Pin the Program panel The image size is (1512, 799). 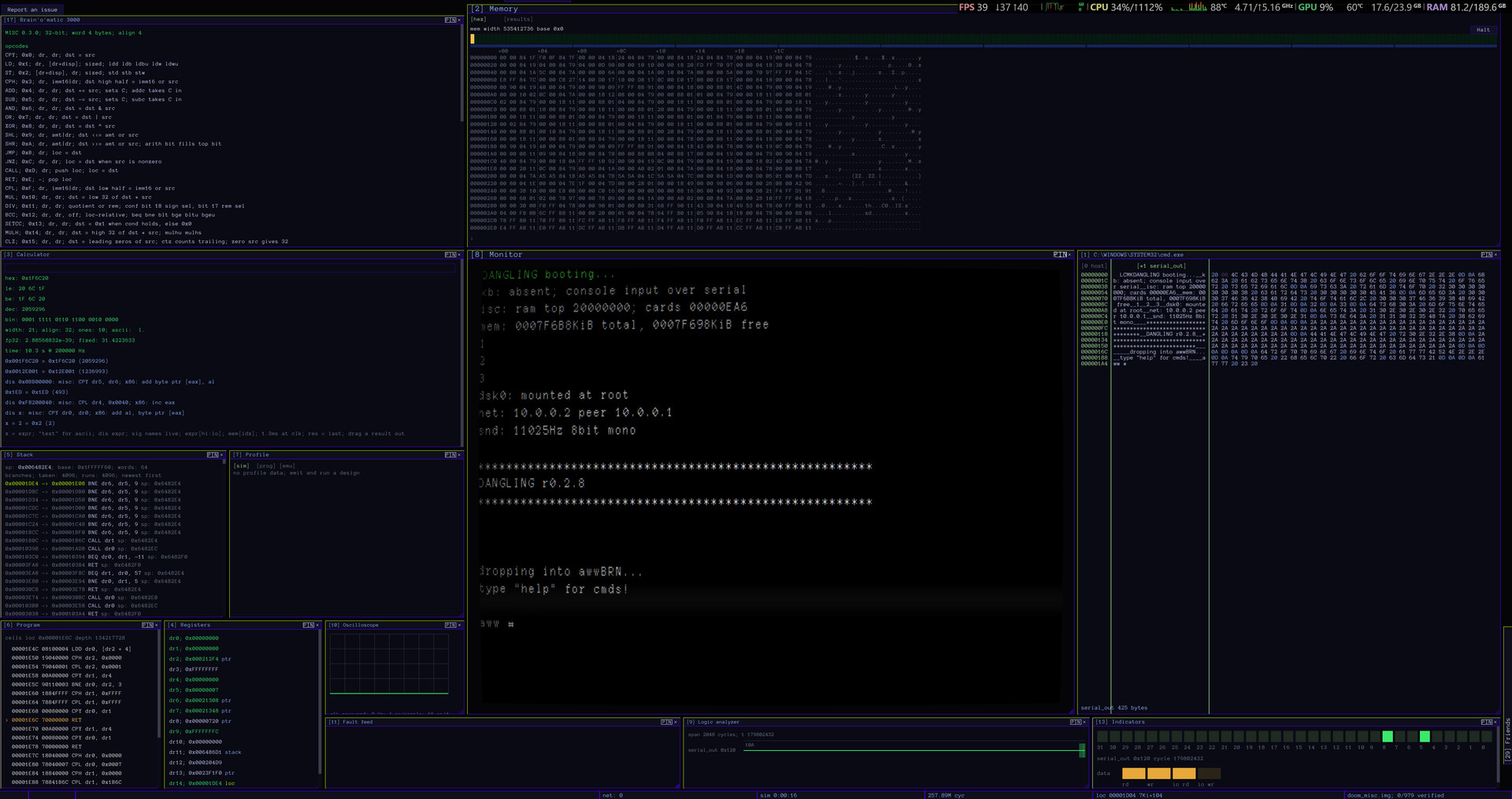tap(146, 625)
